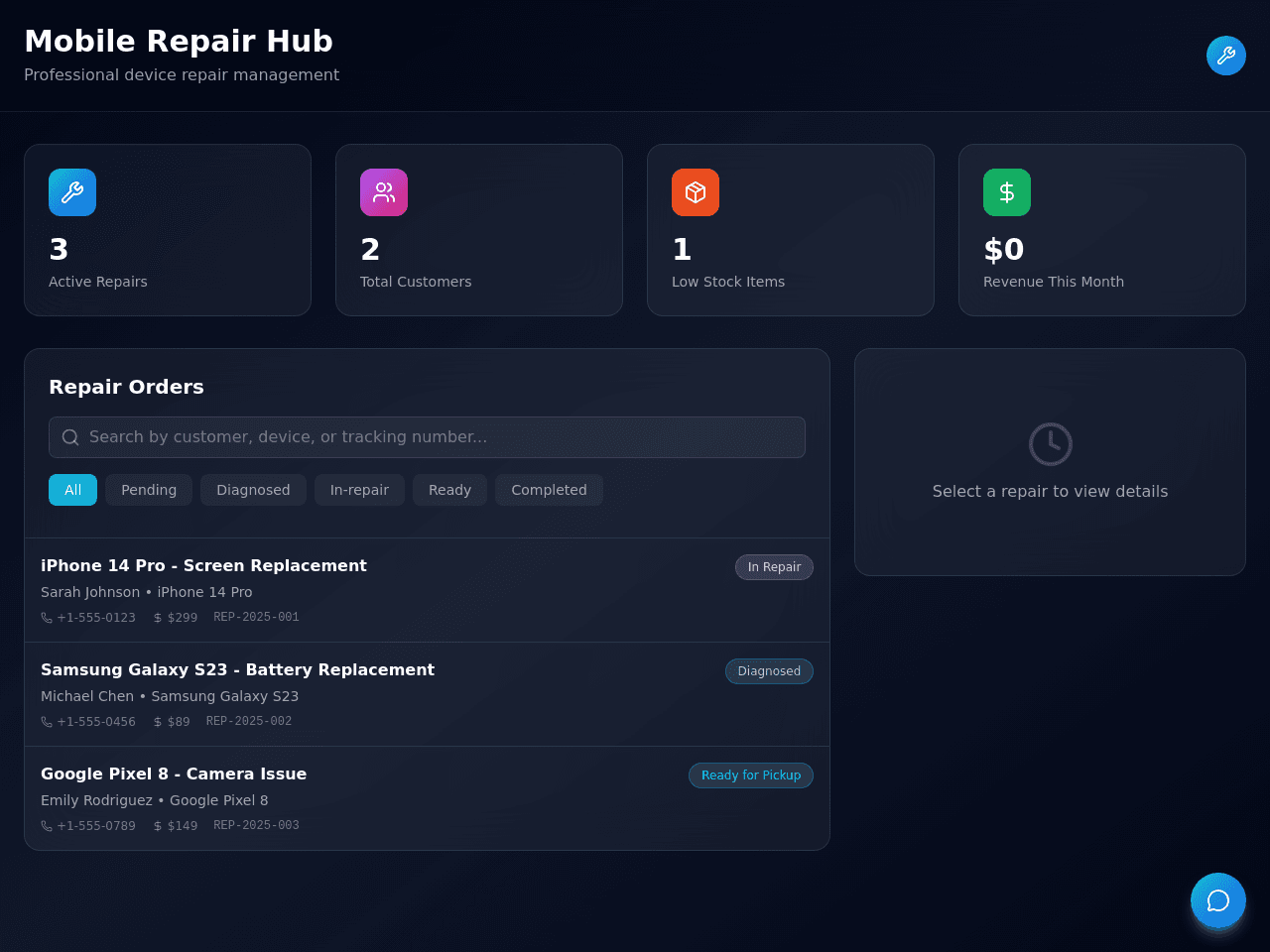Open Google Pixel 8 Camera Issue order
The image size is (1270, 952).
click(x=427, y=798)
